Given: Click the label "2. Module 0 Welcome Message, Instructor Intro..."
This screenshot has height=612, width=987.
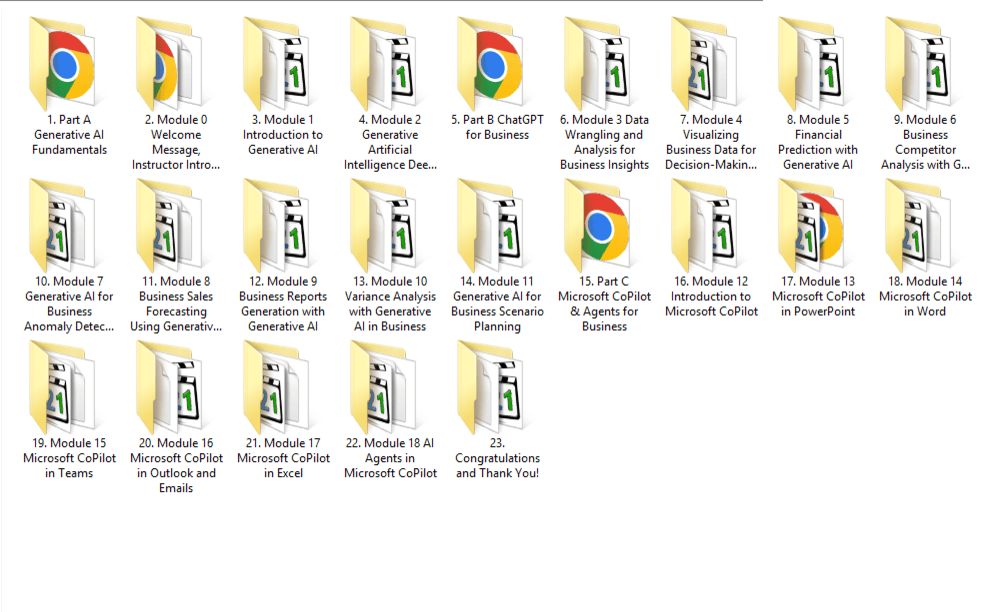Looking at the screenshot, I should (x=176, y=142).
